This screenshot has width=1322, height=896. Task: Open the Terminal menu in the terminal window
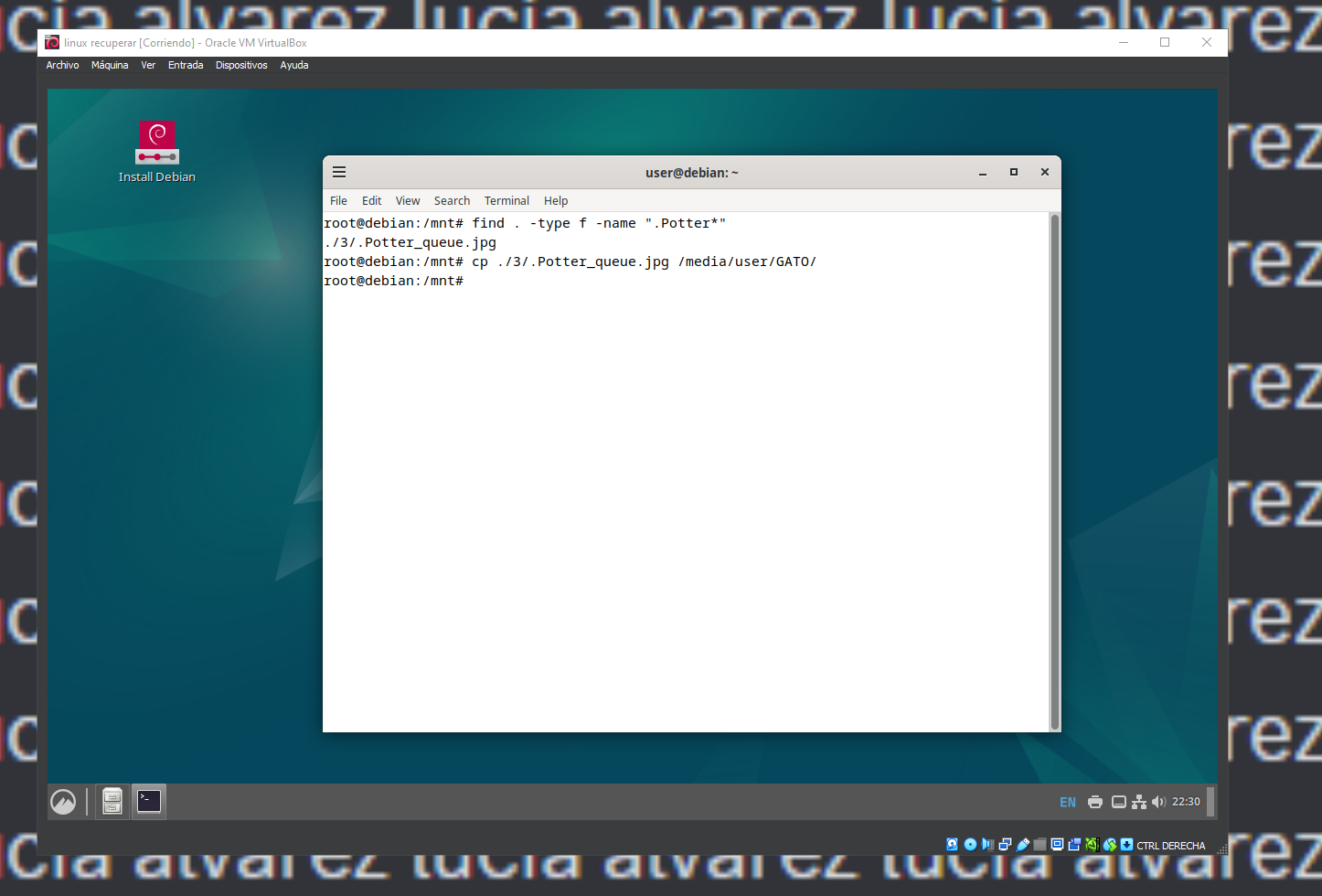coord(506,200)
